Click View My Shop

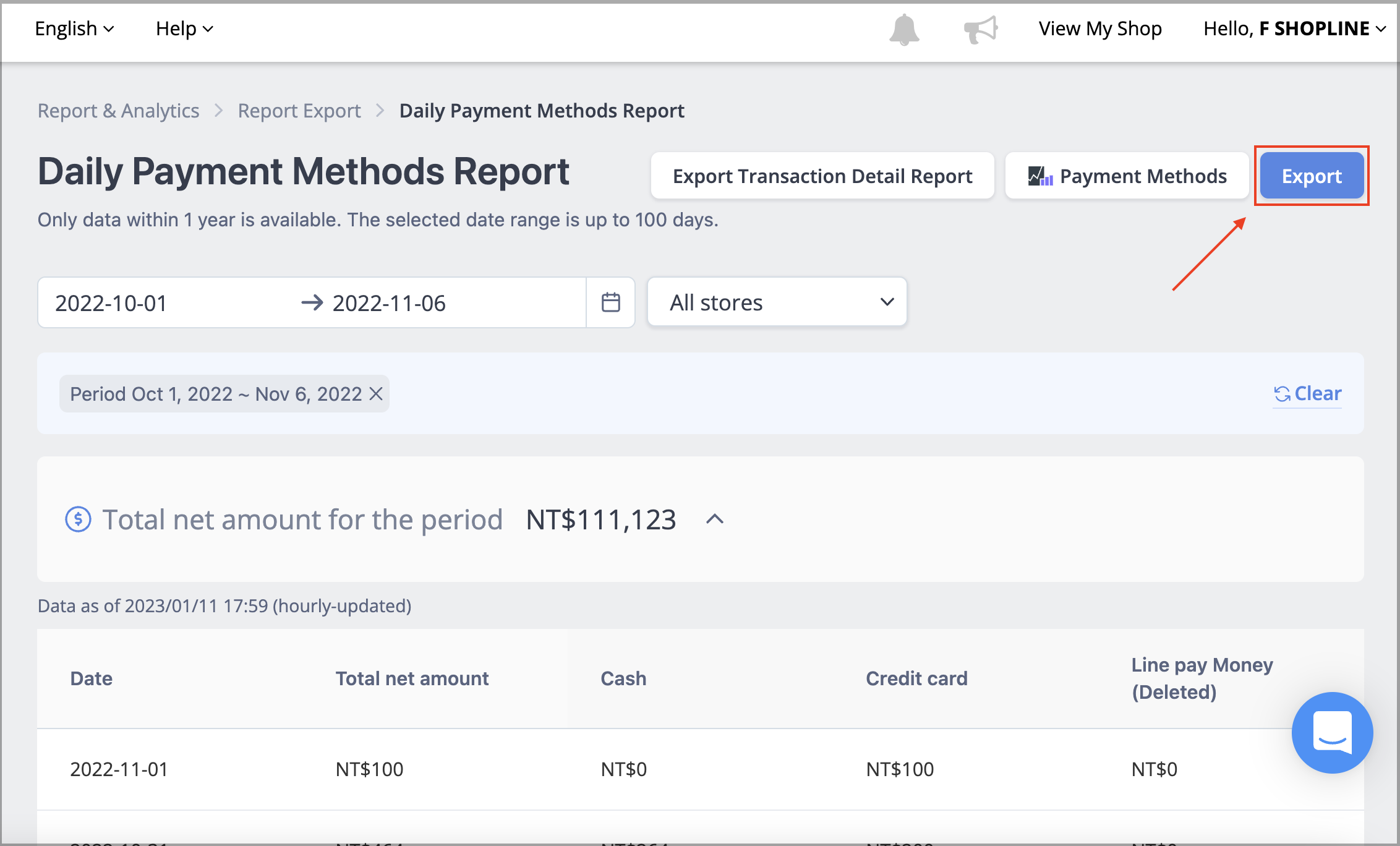pyautogui.click(x=1100, y=28)
